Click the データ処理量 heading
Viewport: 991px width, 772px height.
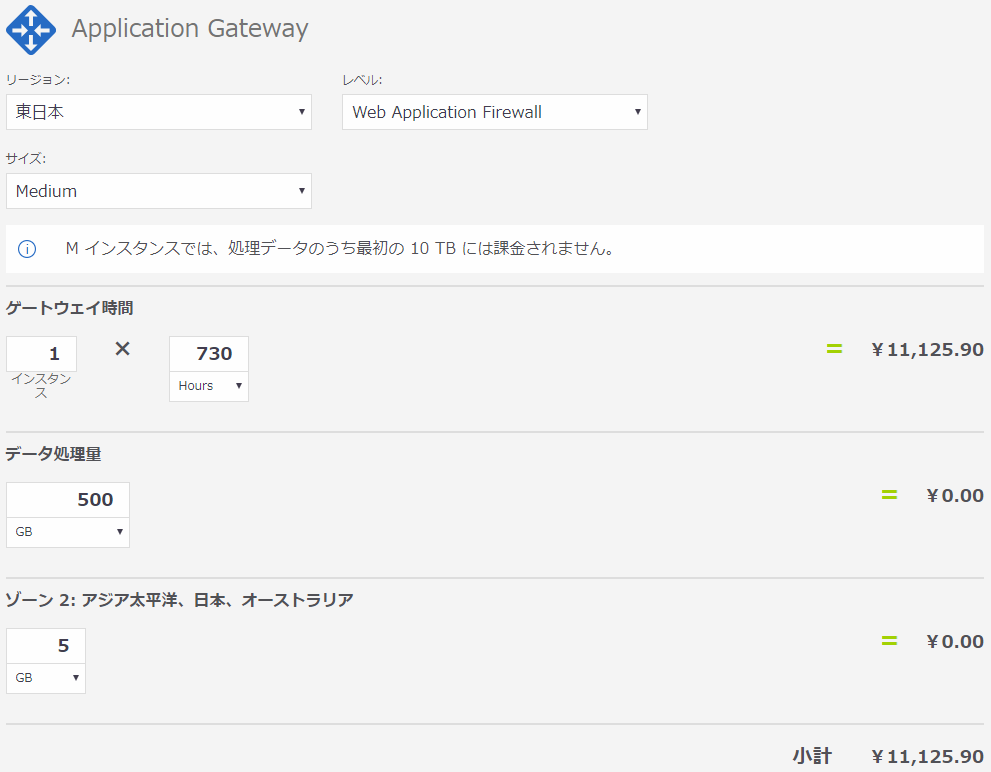pos(53,454)
